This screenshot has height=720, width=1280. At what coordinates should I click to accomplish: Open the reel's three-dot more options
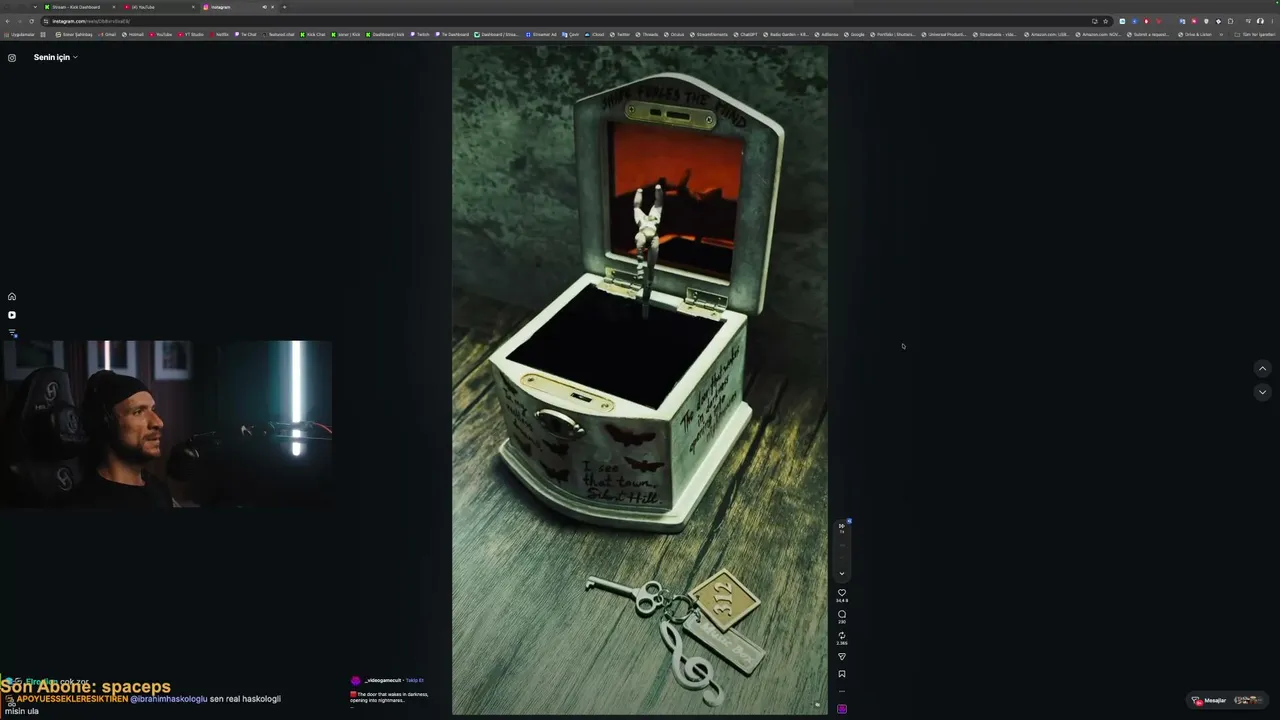[841, 691]
